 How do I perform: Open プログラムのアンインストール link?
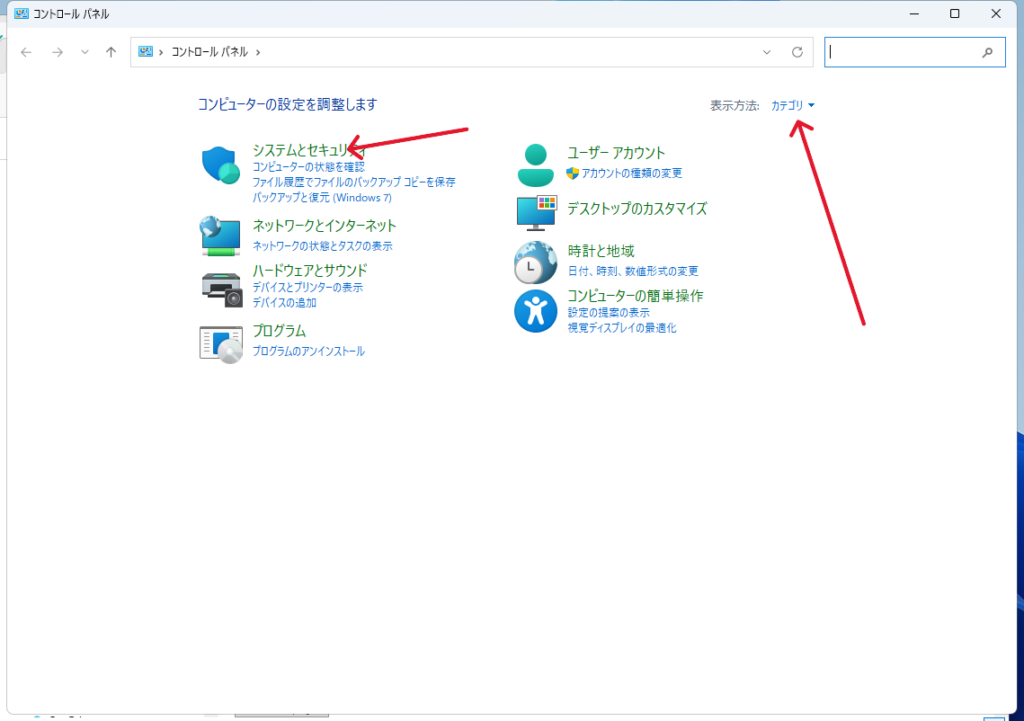[308, 351]
